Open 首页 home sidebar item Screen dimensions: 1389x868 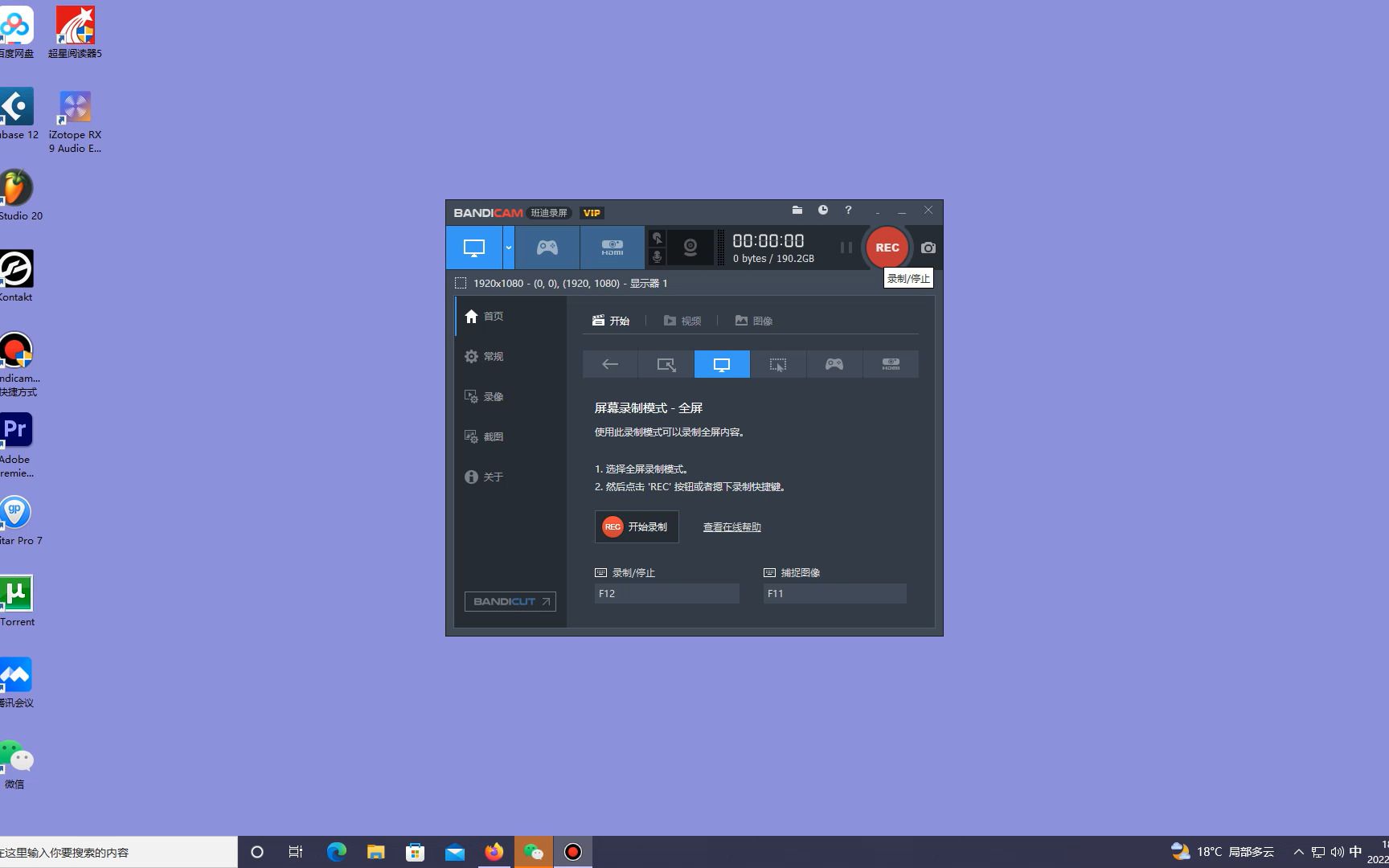tap(510, 316)
